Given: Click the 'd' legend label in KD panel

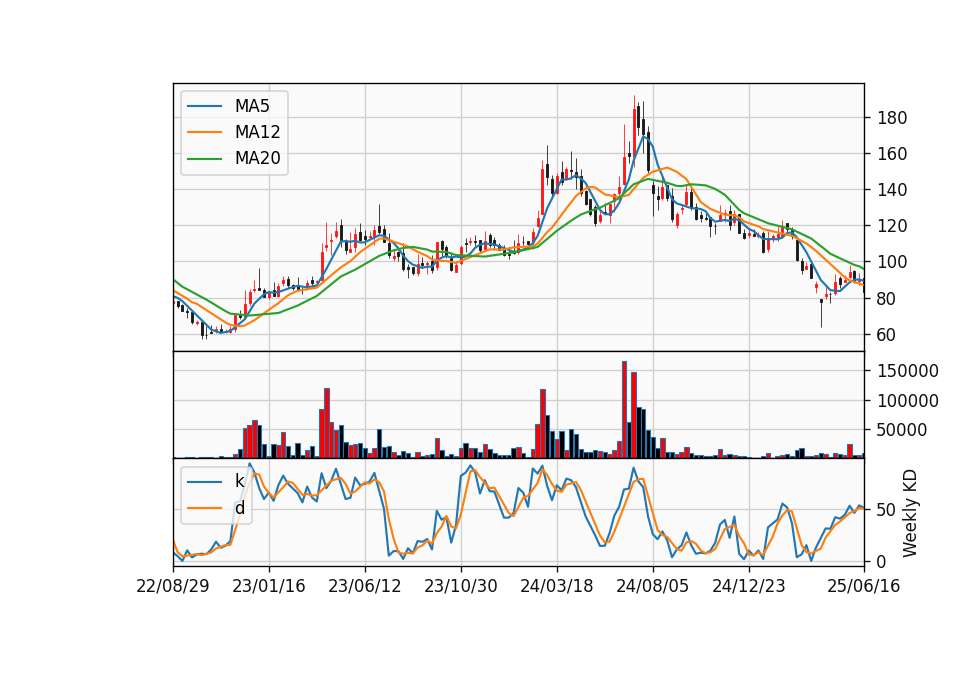Looking at the screenshot, I should (x=239, y=508).
